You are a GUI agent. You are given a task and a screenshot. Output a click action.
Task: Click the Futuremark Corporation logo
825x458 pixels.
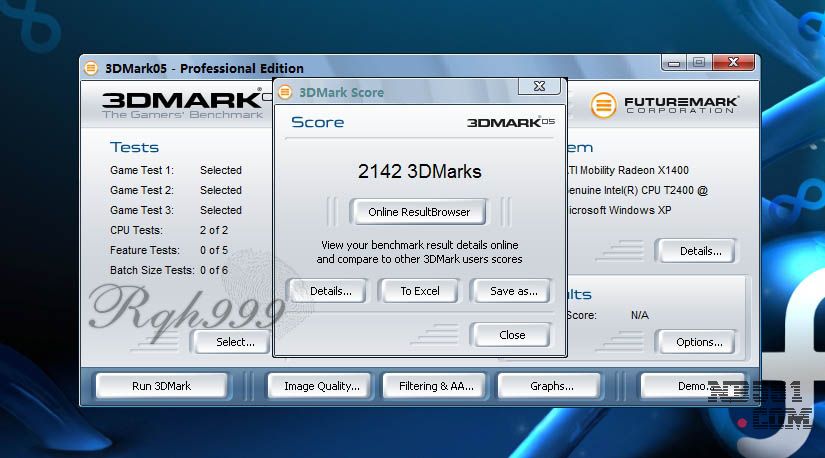pyautogui.click(x=665, y=104)
